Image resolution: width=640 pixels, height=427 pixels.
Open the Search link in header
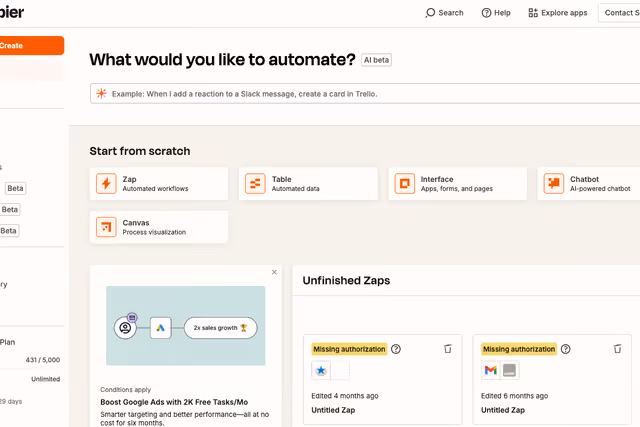coord(444,13)
